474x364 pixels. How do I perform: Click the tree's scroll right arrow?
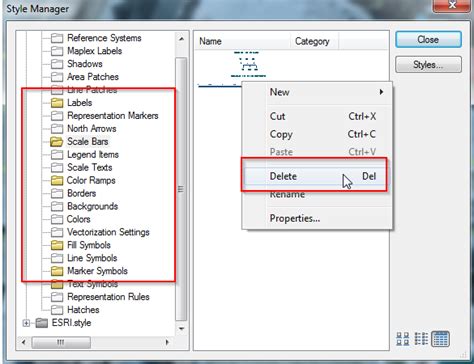(x=167, y=342)
